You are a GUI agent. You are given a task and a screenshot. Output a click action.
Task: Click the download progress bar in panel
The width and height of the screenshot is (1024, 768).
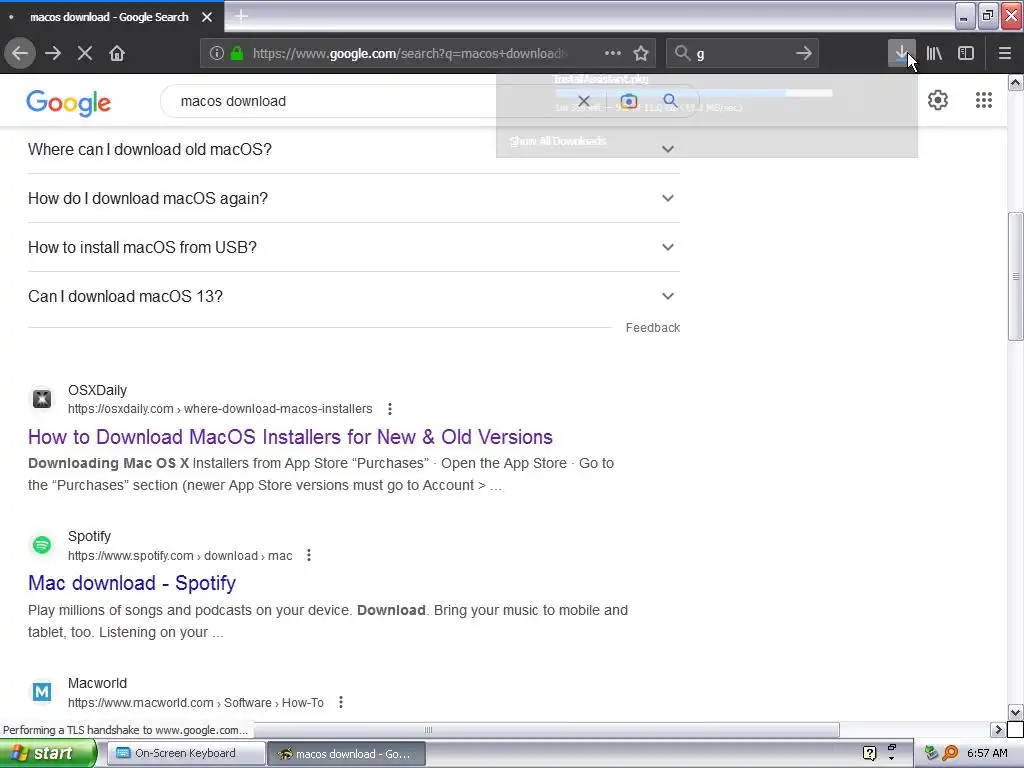point(694,93)
